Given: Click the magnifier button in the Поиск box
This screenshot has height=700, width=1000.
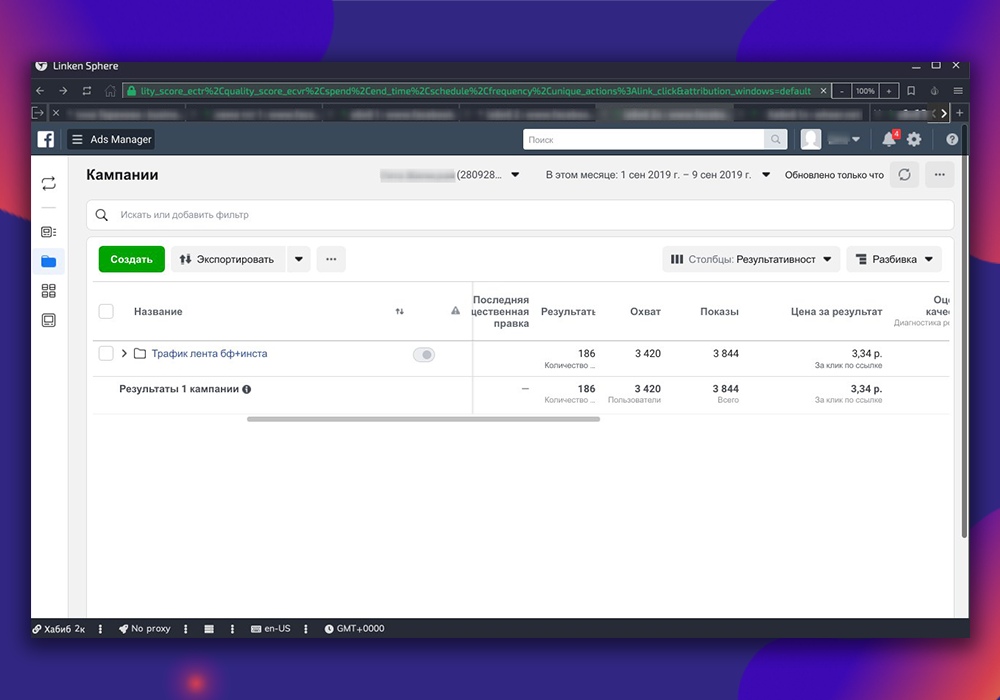Looking at the screenshot, I should [775, 139].
